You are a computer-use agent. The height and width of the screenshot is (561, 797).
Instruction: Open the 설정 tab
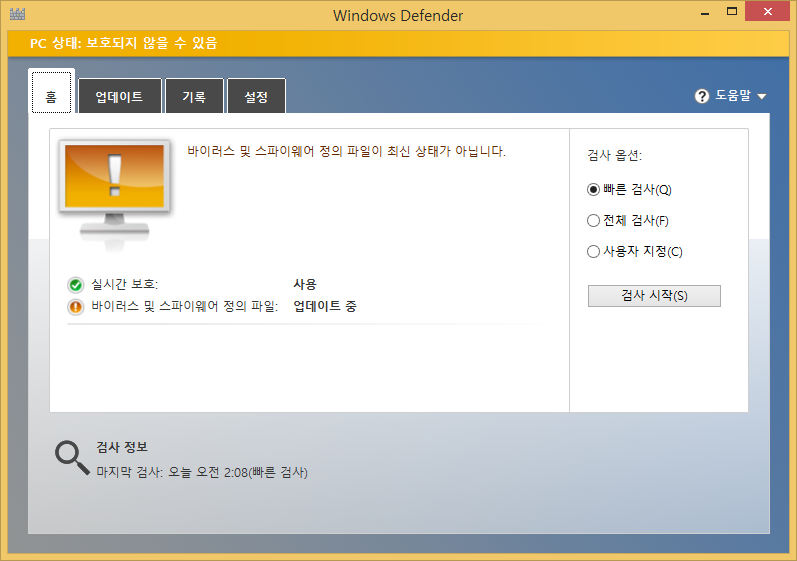(x=256, y=96)
